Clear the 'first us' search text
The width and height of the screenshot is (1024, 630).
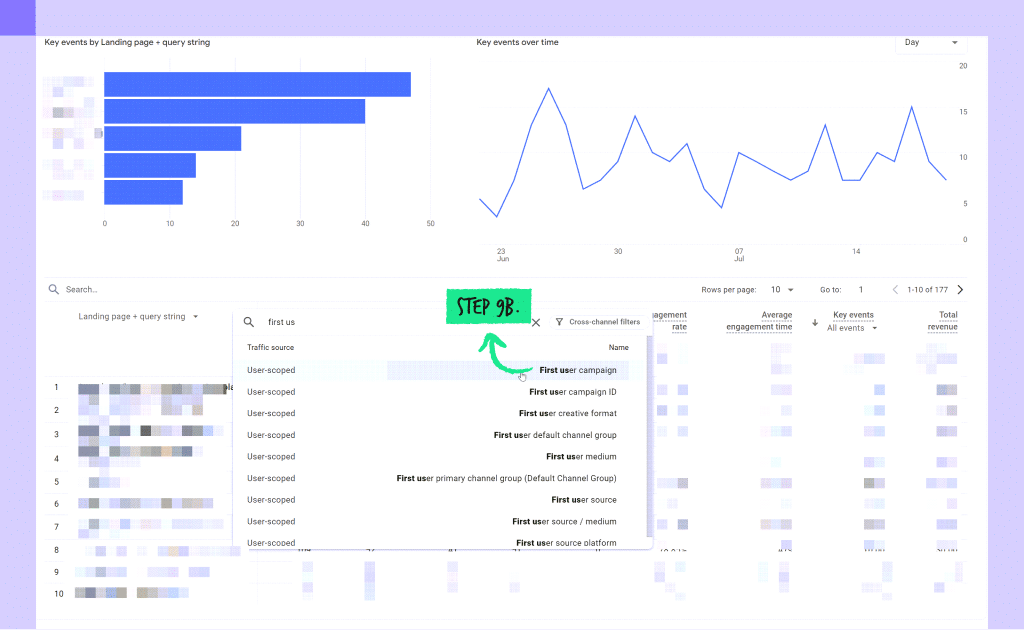point(536,323)
